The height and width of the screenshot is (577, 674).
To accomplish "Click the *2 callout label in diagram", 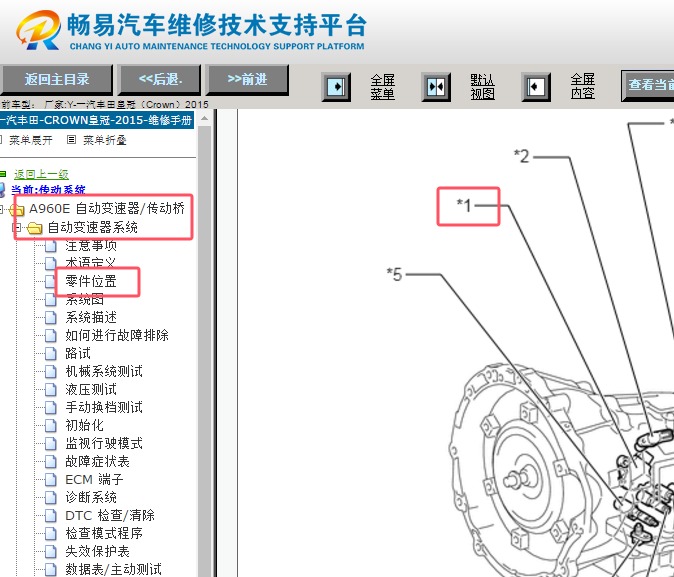I will (522, 156).
